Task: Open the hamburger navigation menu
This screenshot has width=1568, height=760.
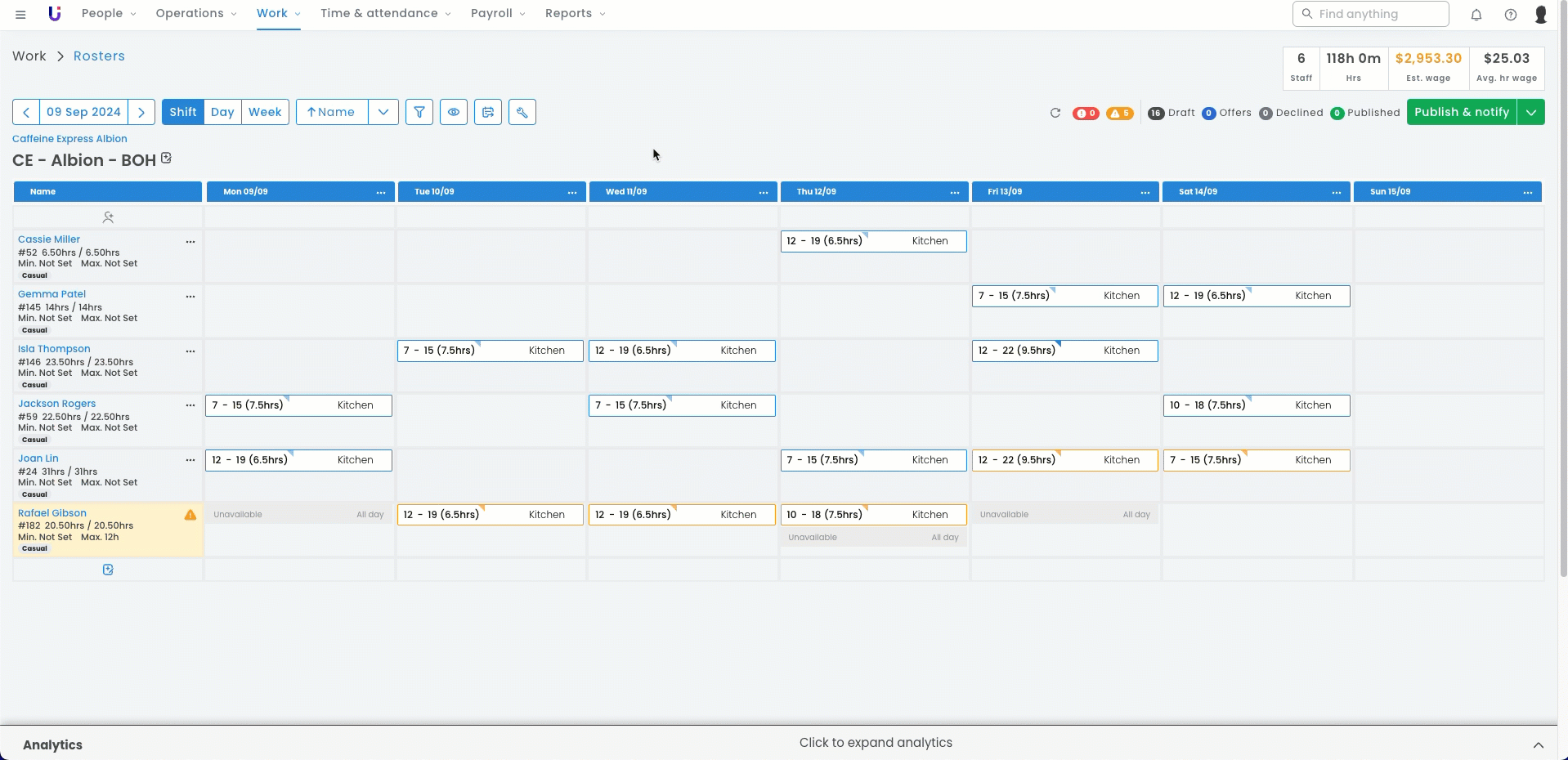Action: 20,14
